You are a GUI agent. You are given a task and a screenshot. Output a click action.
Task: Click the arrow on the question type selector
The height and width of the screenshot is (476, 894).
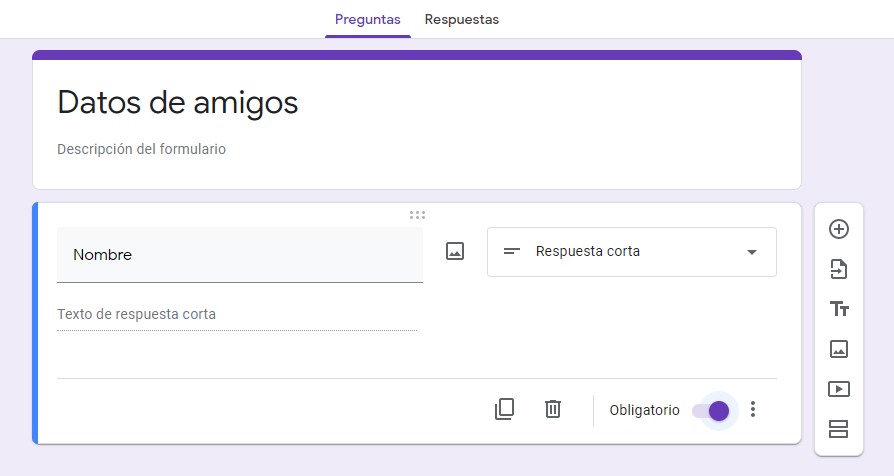752,252
